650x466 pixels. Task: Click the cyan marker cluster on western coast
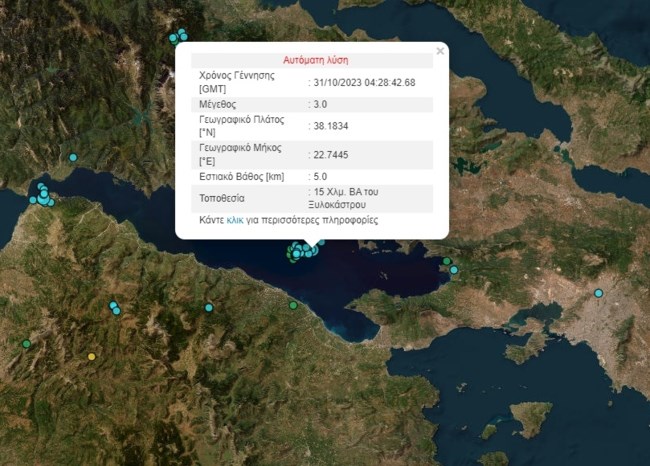43,196
